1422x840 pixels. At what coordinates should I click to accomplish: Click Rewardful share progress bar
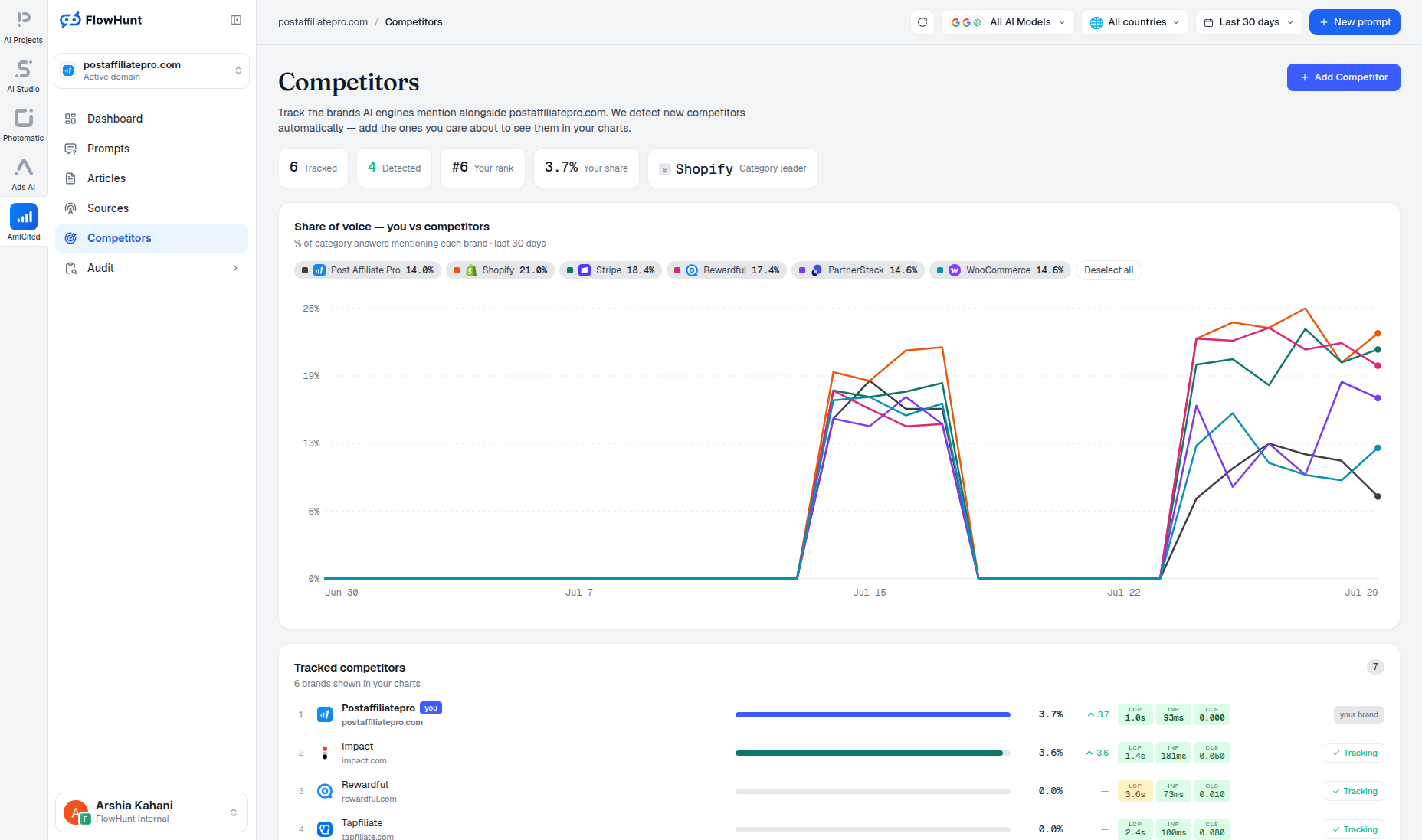click(873, 791)
